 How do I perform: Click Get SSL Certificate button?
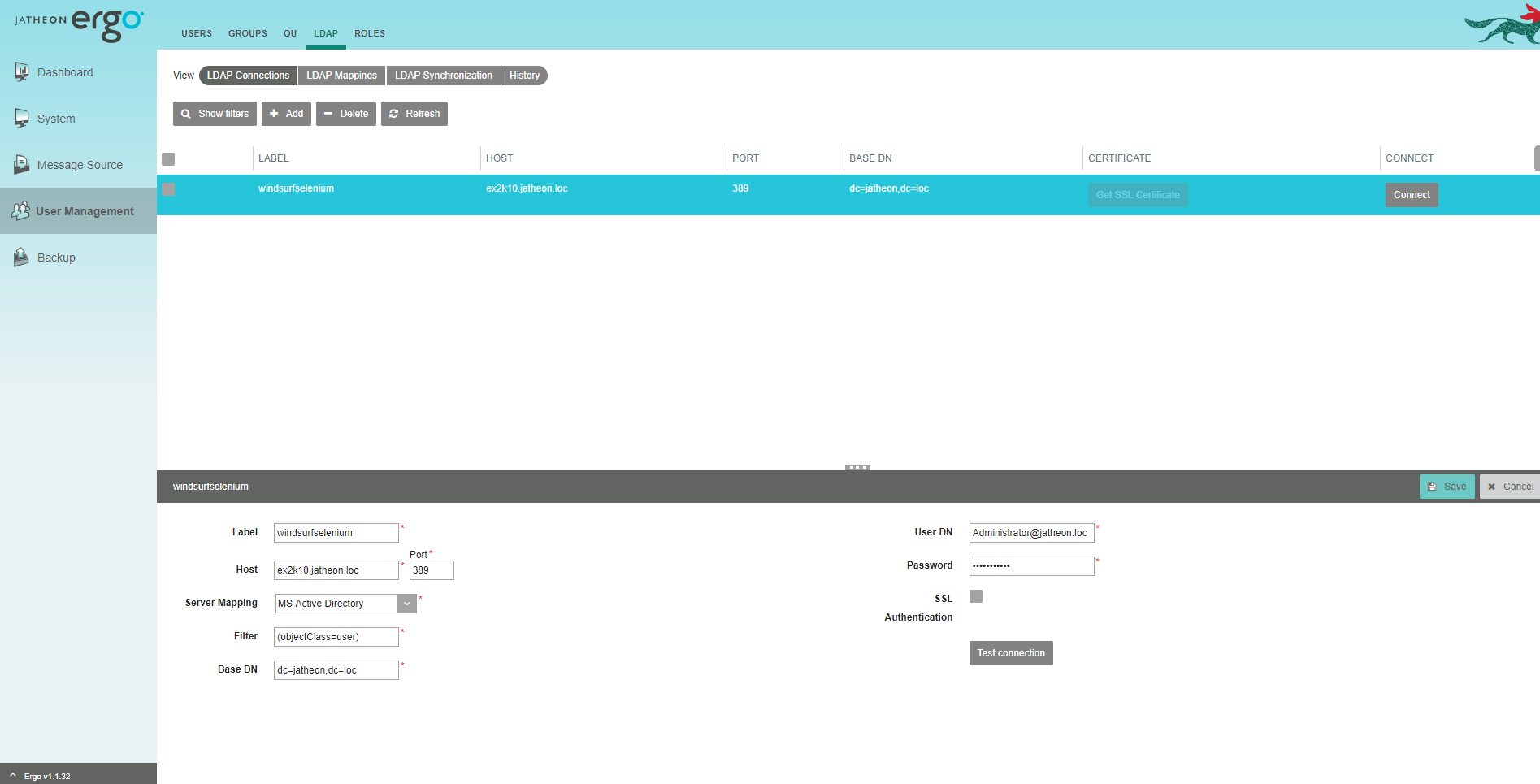1138,195
